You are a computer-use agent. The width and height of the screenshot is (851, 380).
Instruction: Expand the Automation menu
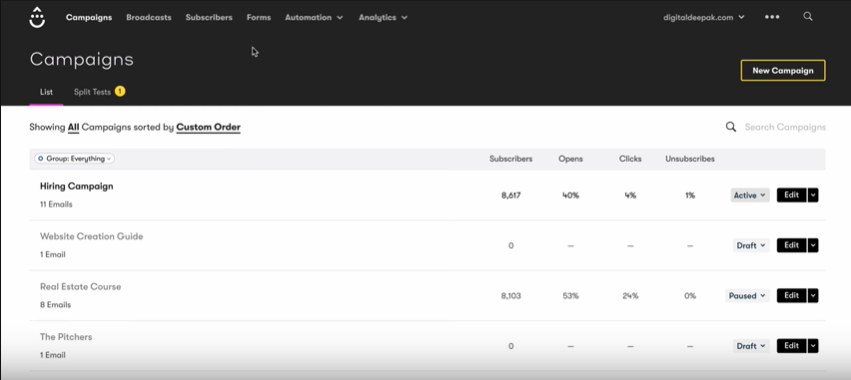pyautogui.click(x=314, y=17)
